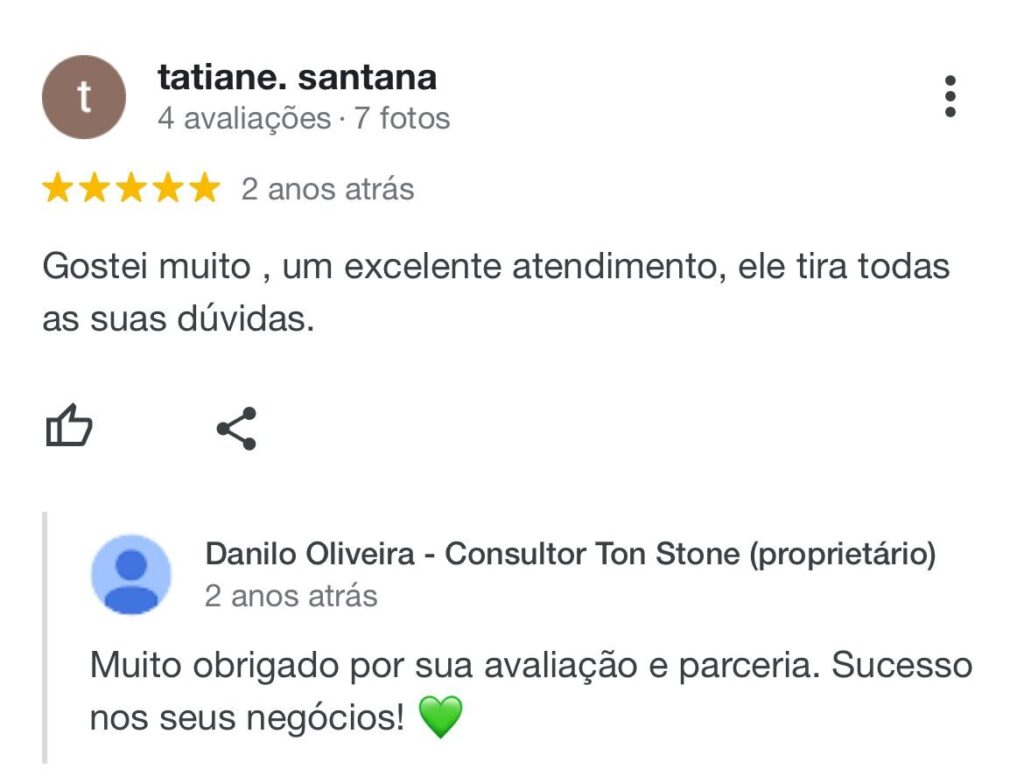This screenshot has height=783, width=1024.
Task: Click the second yellow rating star
Action: (95, 188)
